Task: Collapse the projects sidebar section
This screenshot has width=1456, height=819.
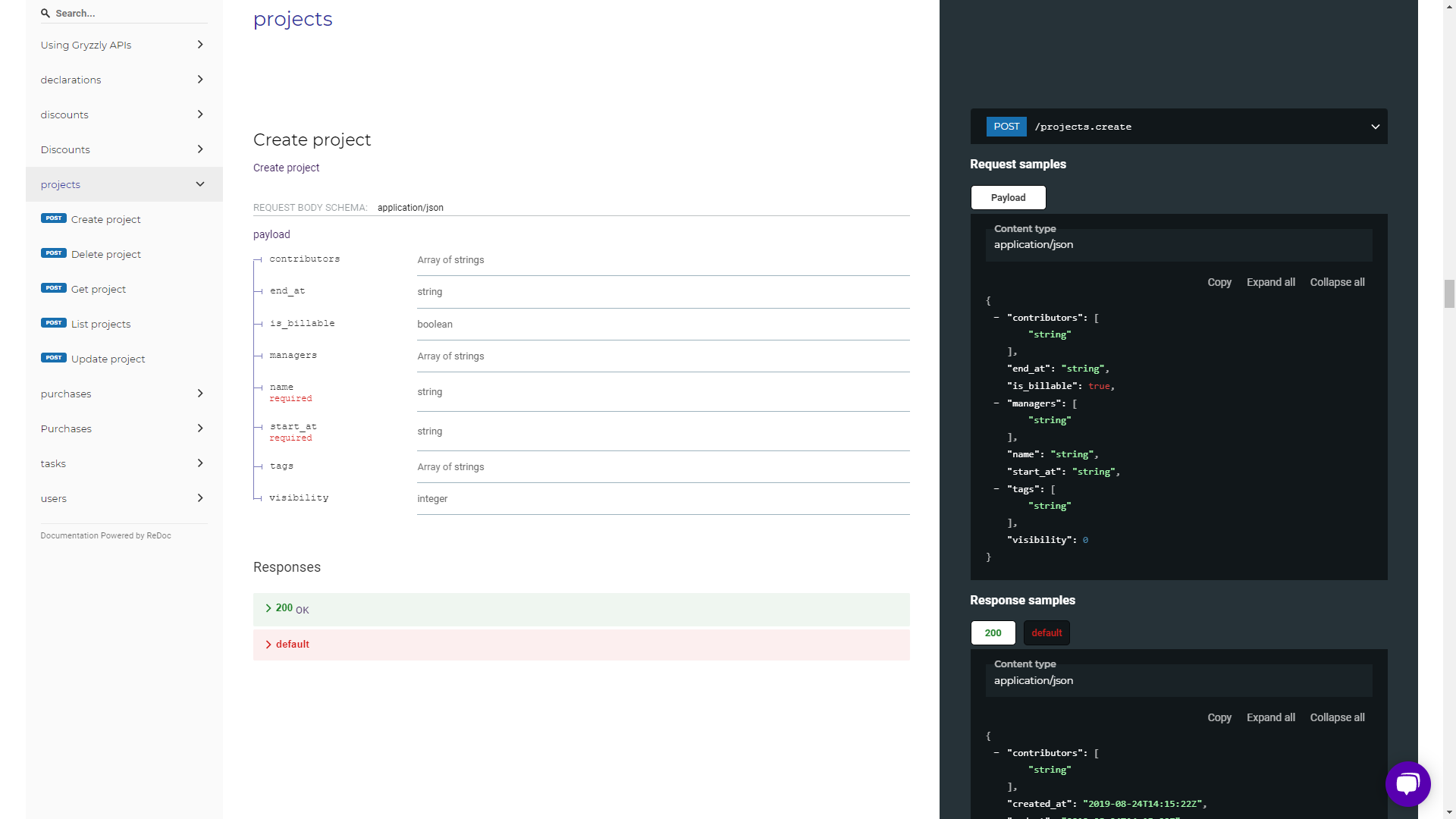Action: (124, 184)
